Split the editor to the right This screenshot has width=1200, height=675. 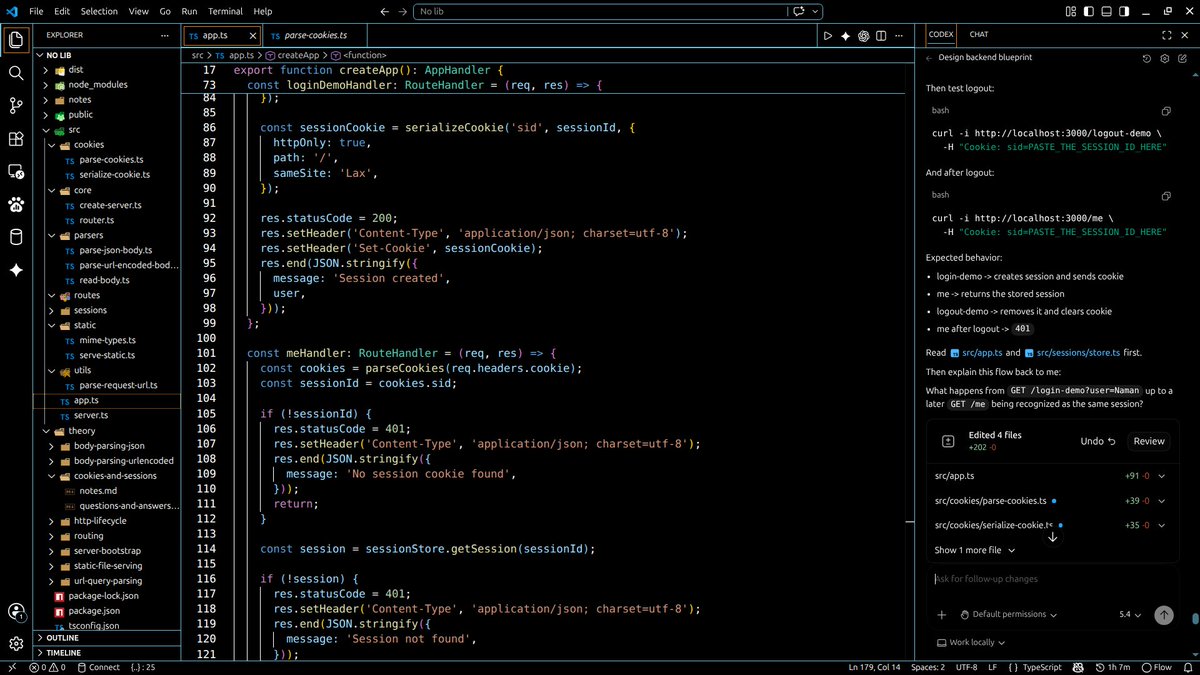(881, 36)
